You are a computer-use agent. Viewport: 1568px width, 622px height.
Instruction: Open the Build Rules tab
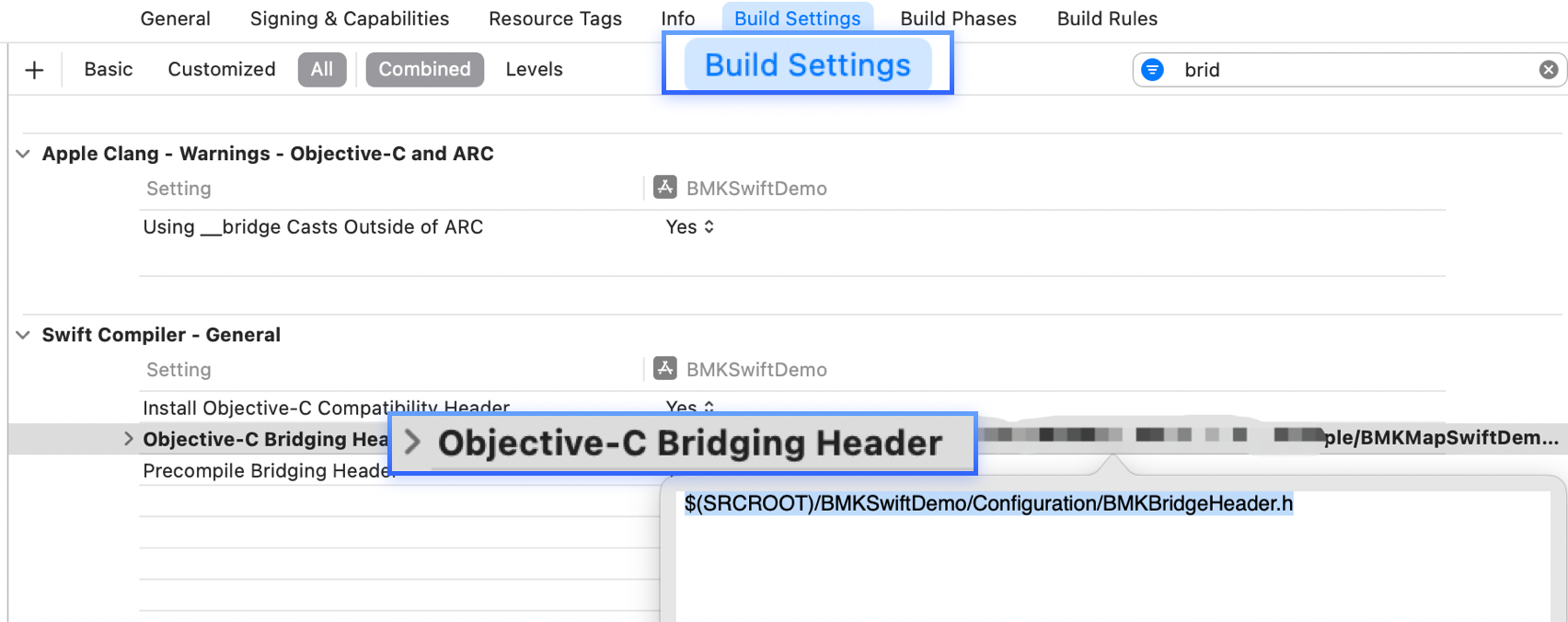click(x=1107, y=18)
